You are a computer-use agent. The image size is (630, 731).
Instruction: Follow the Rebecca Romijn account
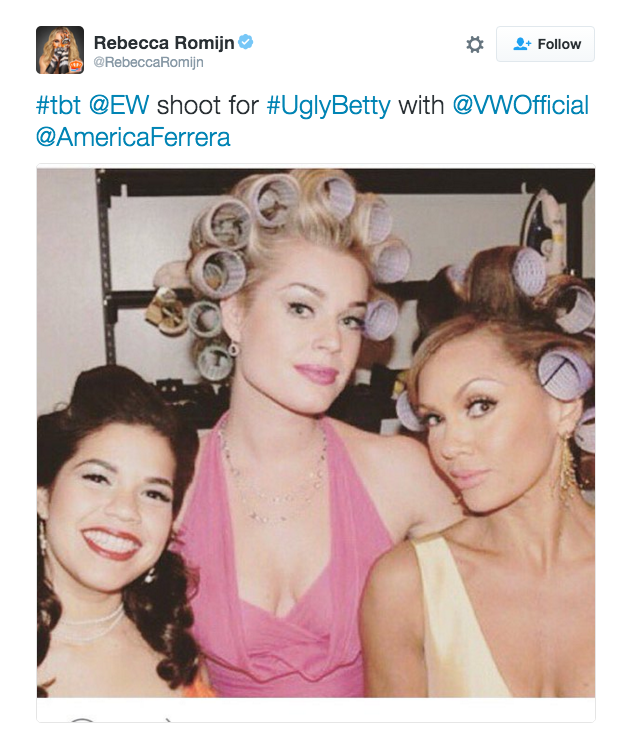[545, 44]
